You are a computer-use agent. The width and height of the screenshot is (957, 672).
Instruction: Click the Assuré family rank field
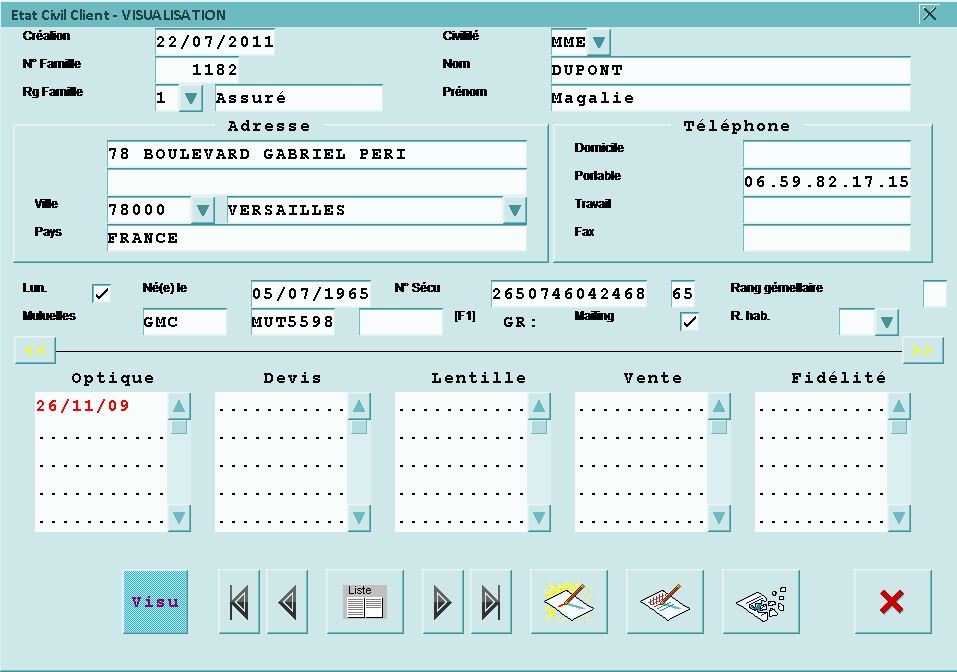(x=298, y=98)
